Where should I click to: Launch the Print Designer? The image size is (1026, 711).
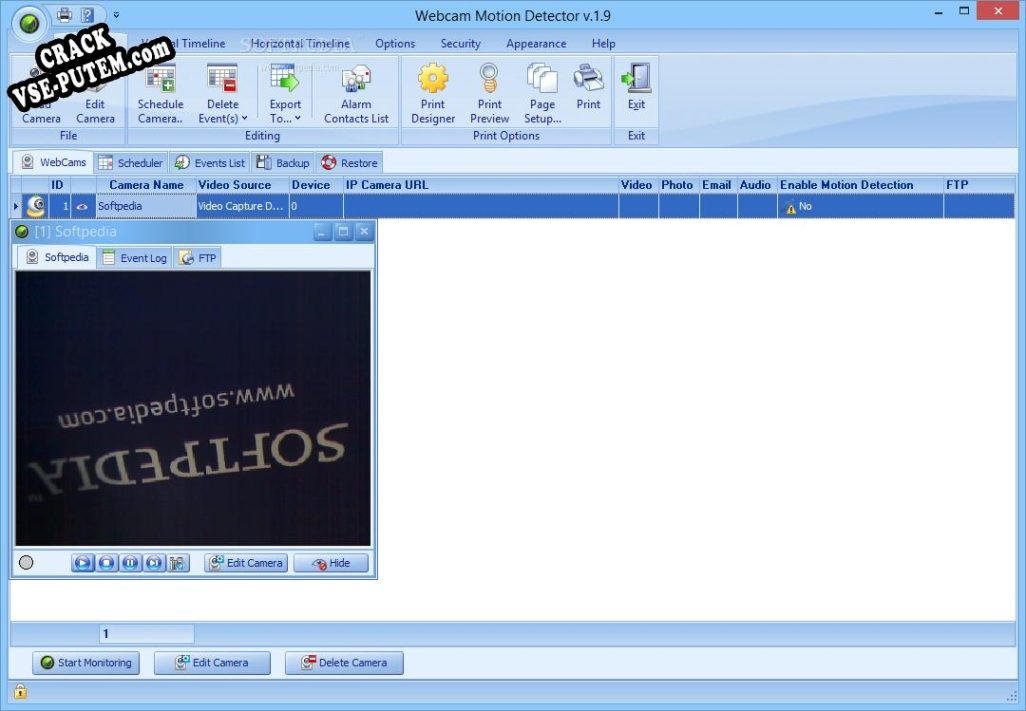tap(433, 94)
